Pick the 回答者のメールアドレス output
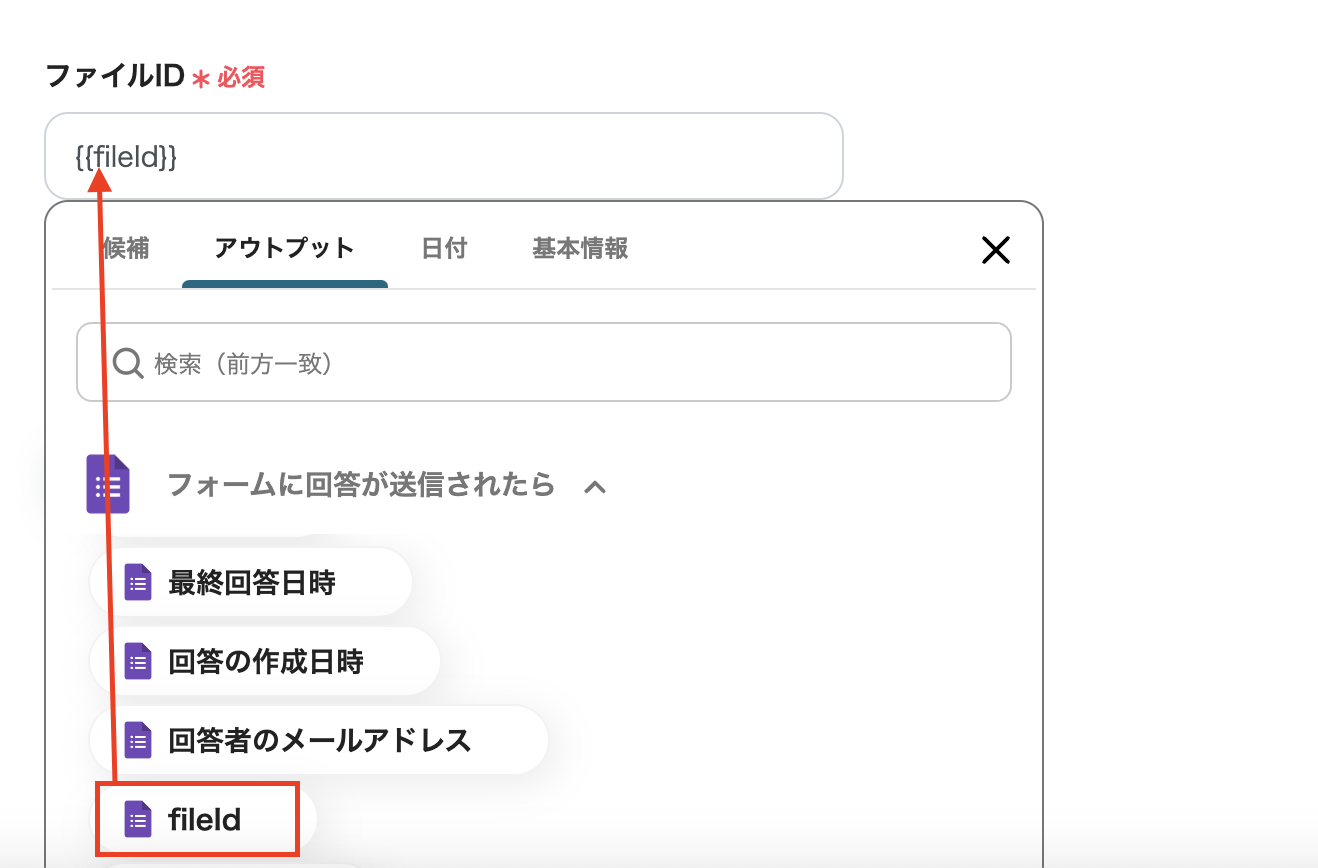The width and height of the screenshot is (1318, 868). [x=319, y=740]
